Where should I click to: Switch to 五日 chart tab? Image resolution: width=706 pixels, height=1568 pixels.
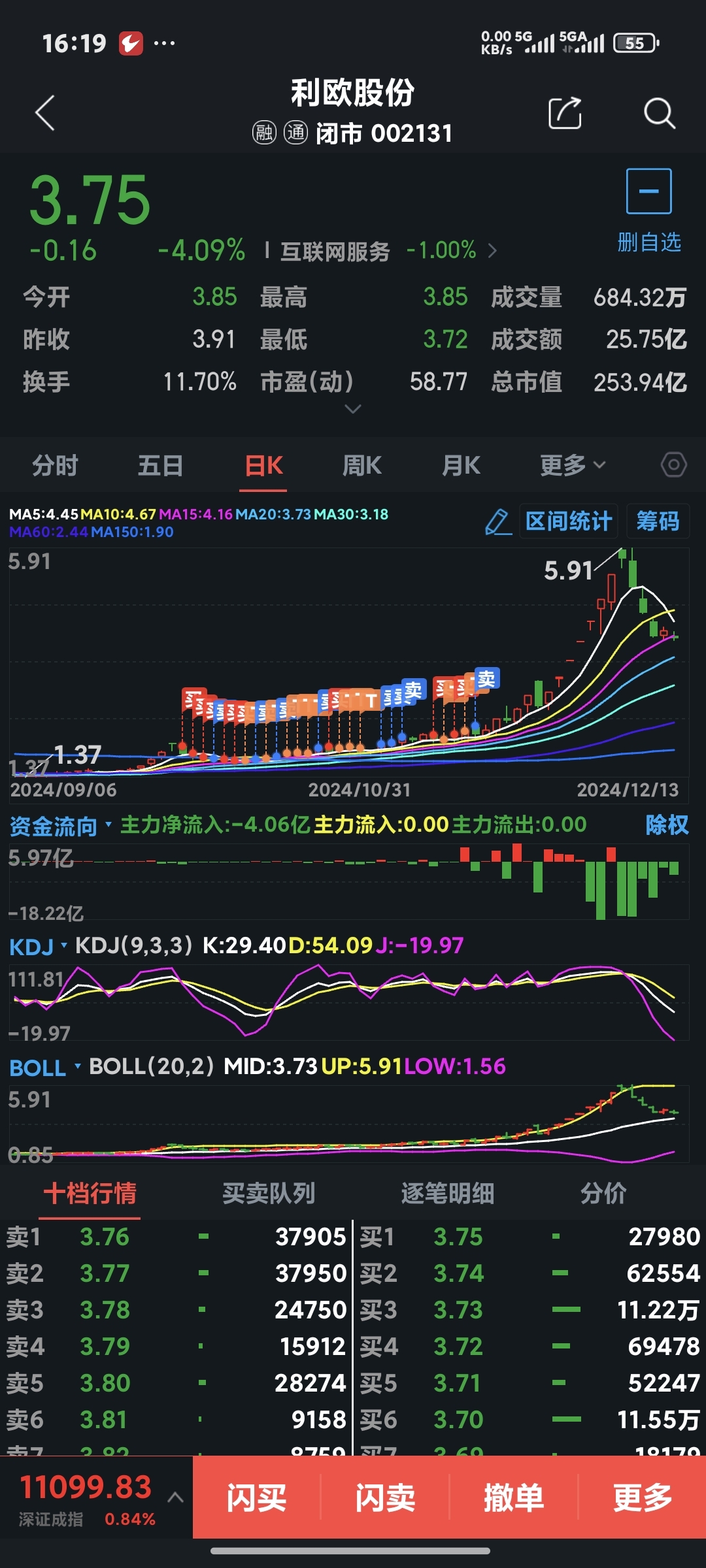[160, 465]
